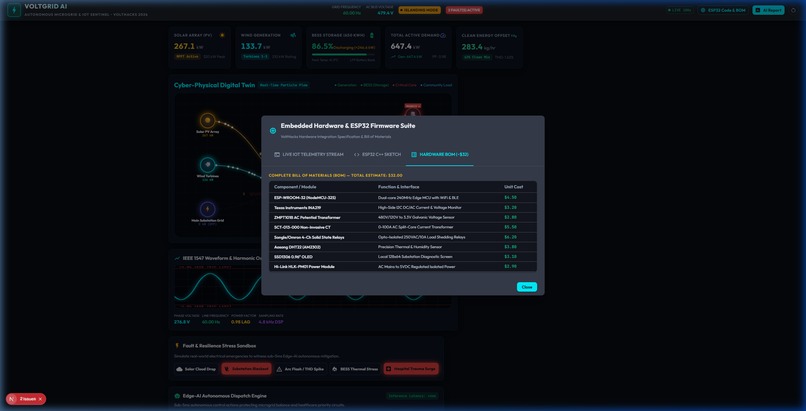Click the BESS storage charge progress bar

pyautogui.click(x=343, y=54)
